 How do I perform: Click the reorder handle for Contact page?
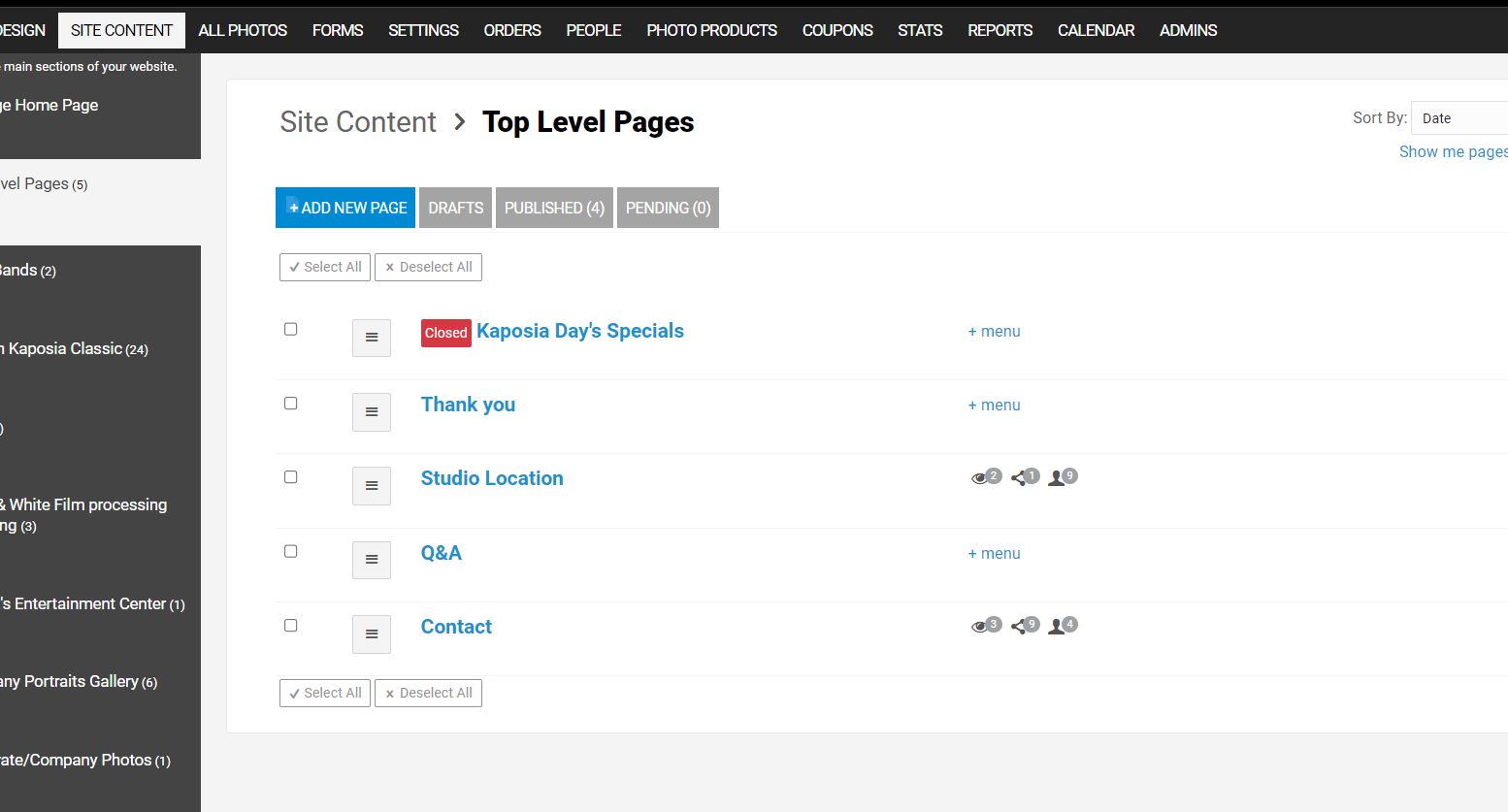[372, 634]
